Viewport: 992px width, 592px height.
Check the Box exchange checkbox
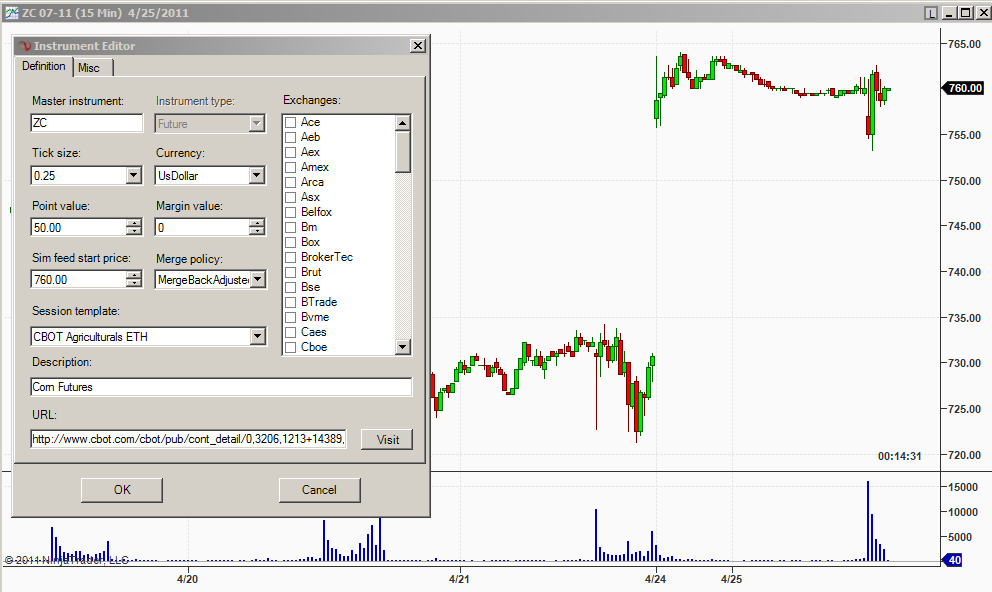click(x=290, y=242)
